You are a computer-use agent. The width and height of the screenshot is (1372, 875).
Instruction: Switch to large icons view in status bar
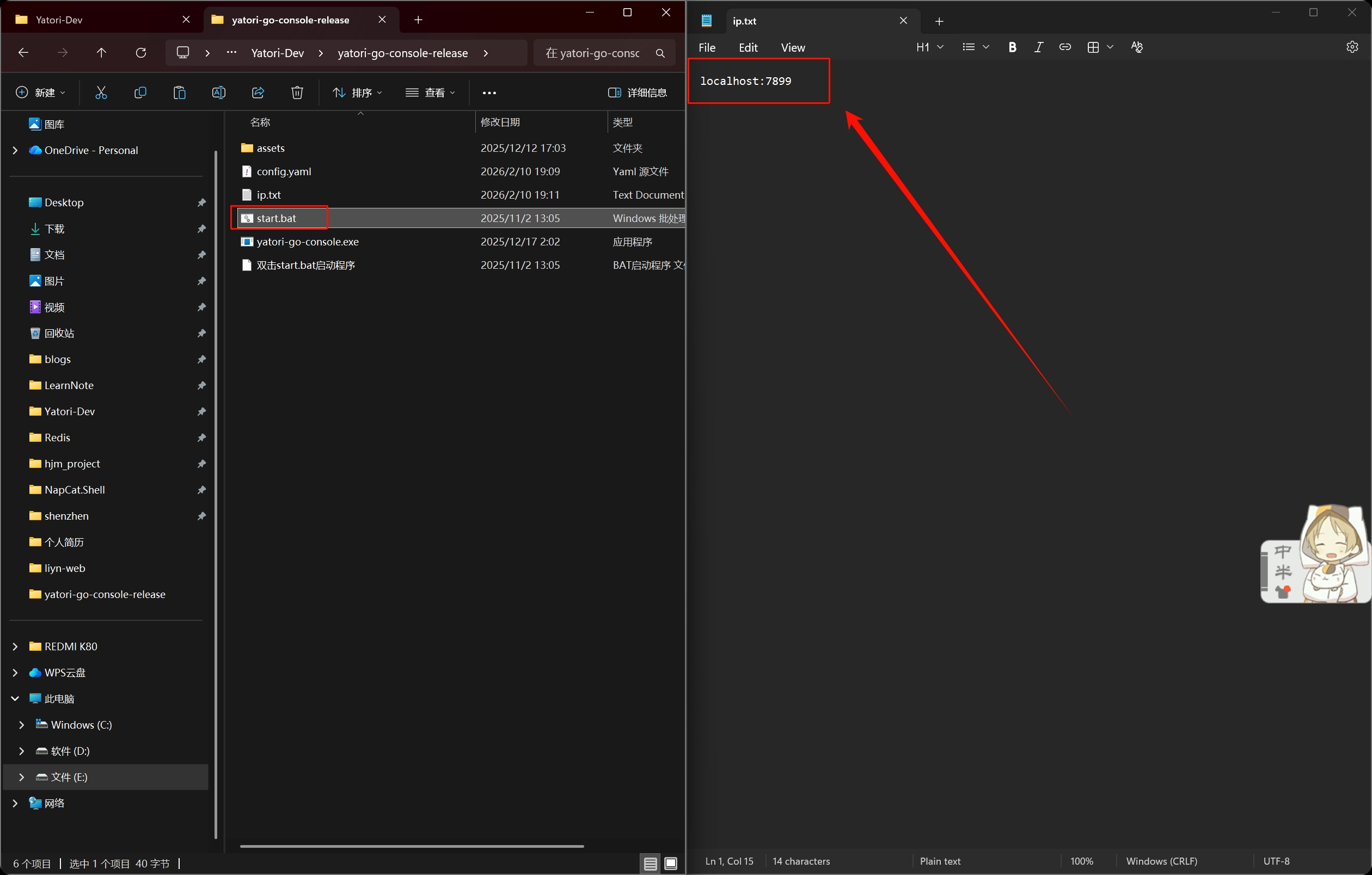671,863
